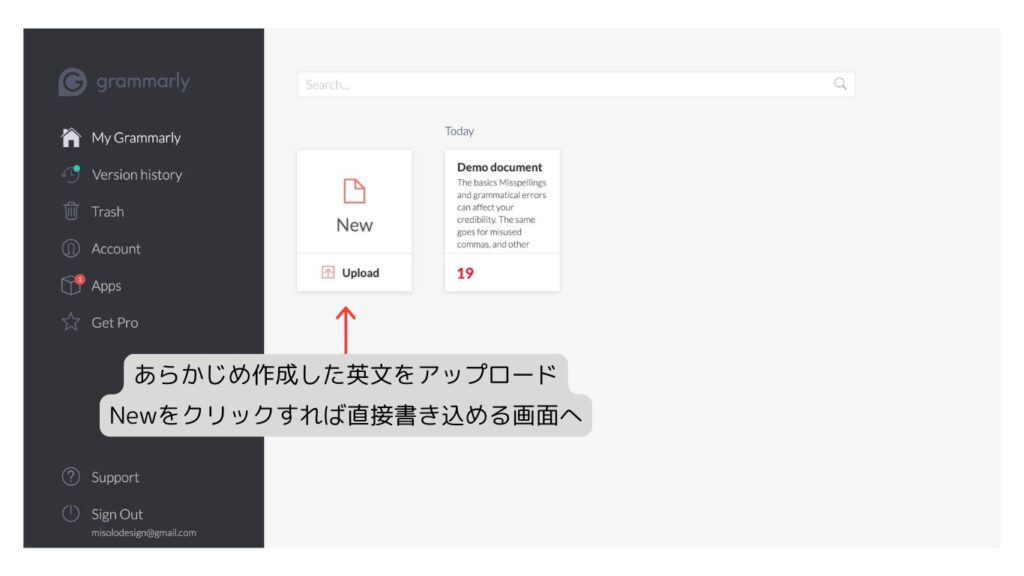This screenshot has height=576, width=1024.
Task: Click the Account person icon
Action: pyautogui.click(x=71, y=249)
